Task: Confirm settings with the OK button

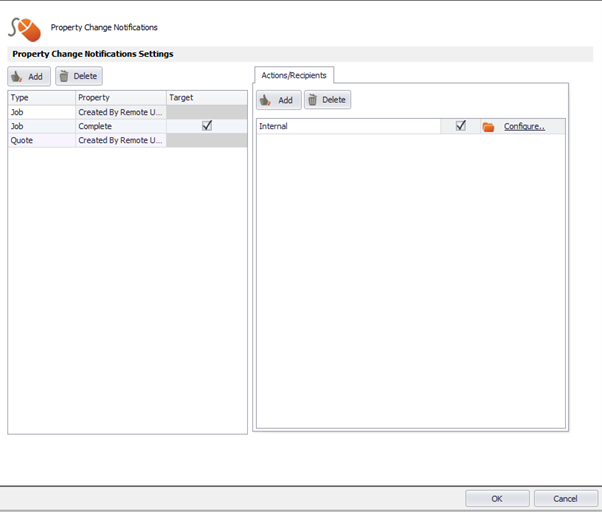Action: [497, 499]
